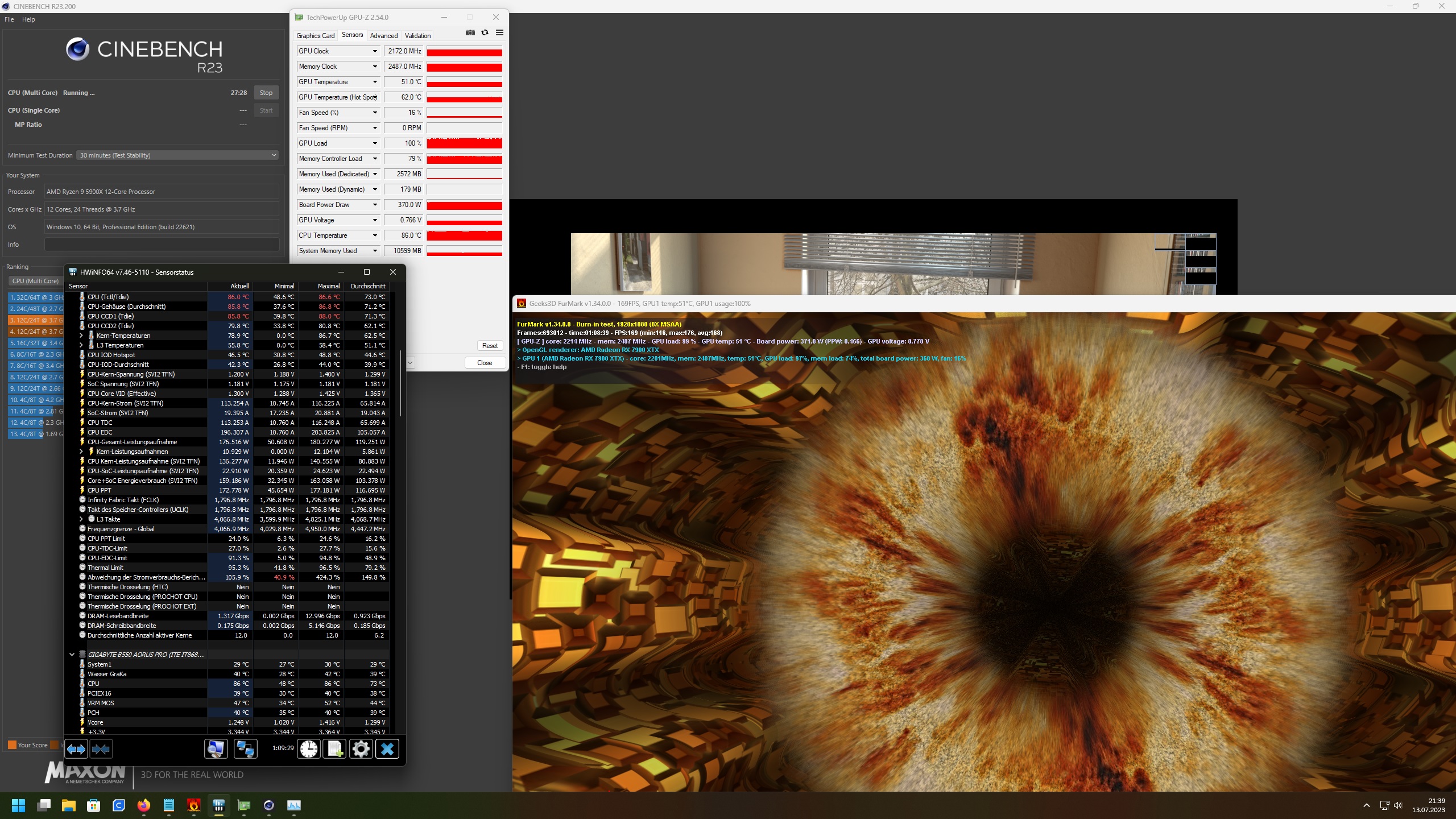Image resolution: width=1456 pixels, height=819 pixels.
Task: Click the Cinebench Info input field
Action: click(x=162, y=245)
